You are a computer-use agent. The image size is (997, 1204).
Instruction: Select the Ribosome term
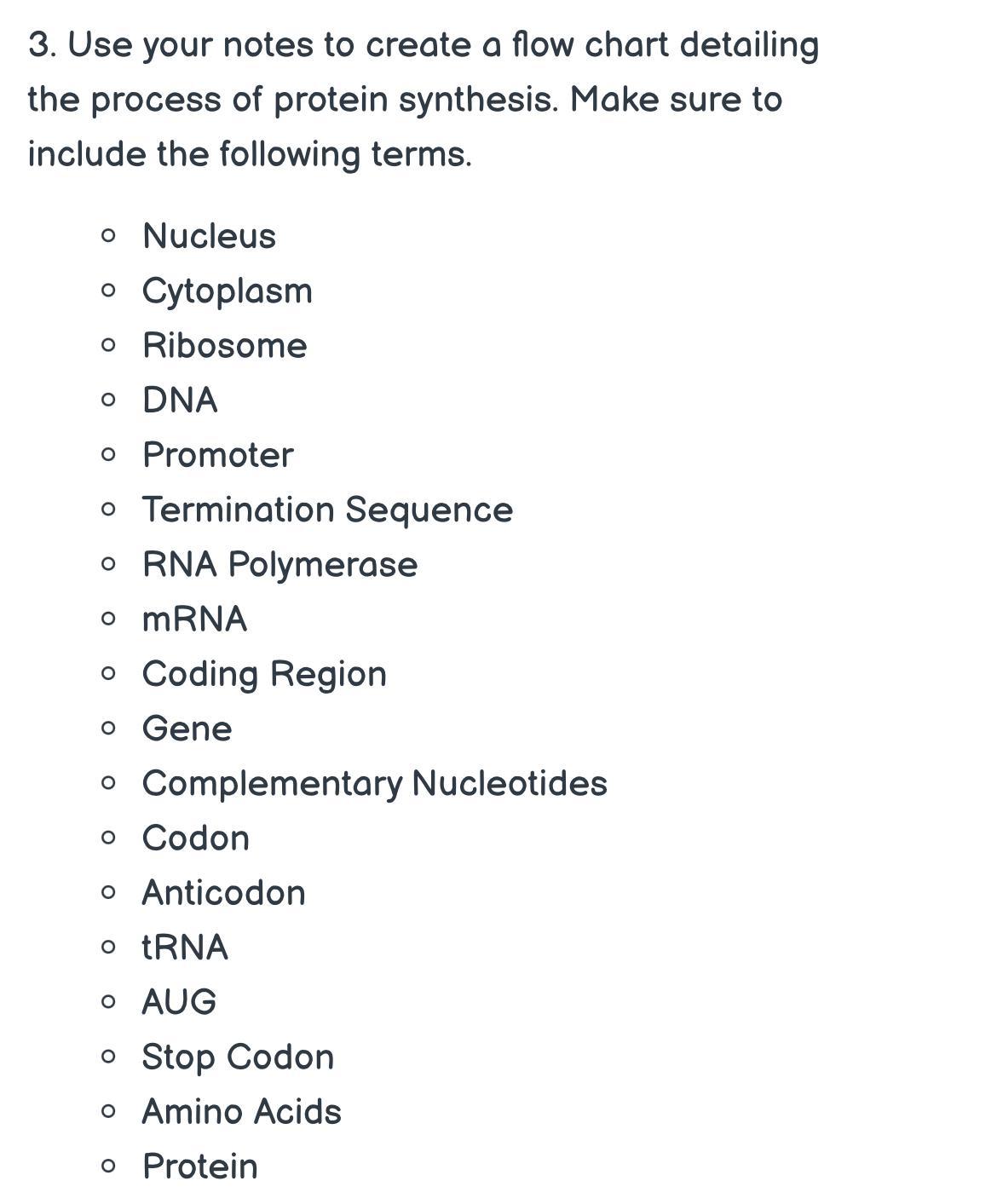(x=224, y=346)
